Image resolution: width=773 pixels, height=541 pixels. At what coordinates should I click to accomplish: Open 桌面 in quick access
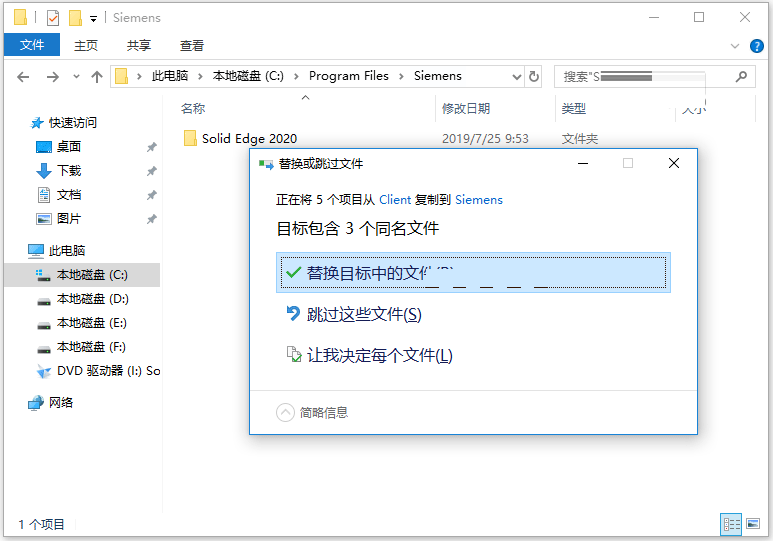[x=69, y=146]
